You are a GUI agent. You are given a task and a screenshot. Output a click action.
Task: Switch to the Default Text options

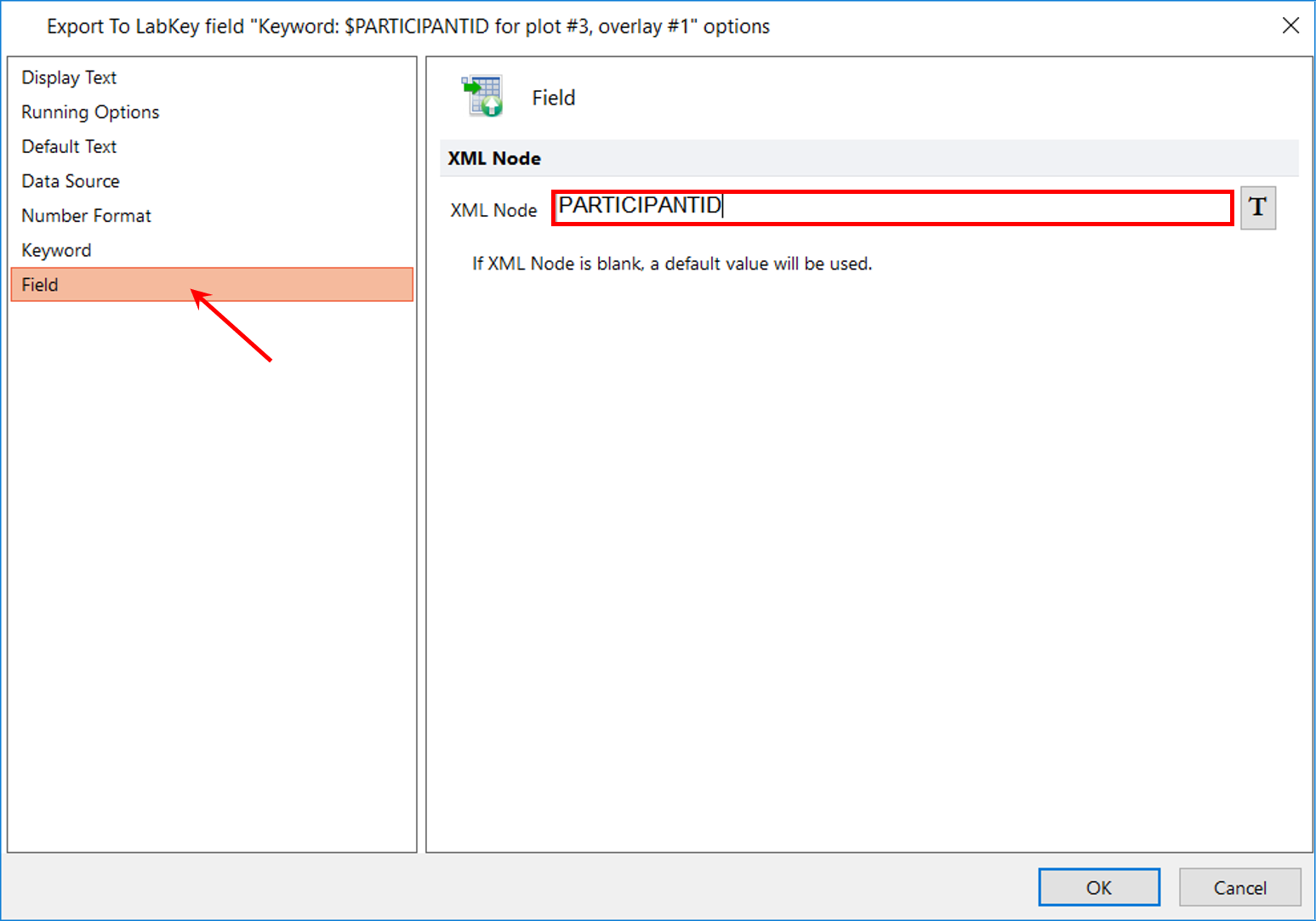212,146
